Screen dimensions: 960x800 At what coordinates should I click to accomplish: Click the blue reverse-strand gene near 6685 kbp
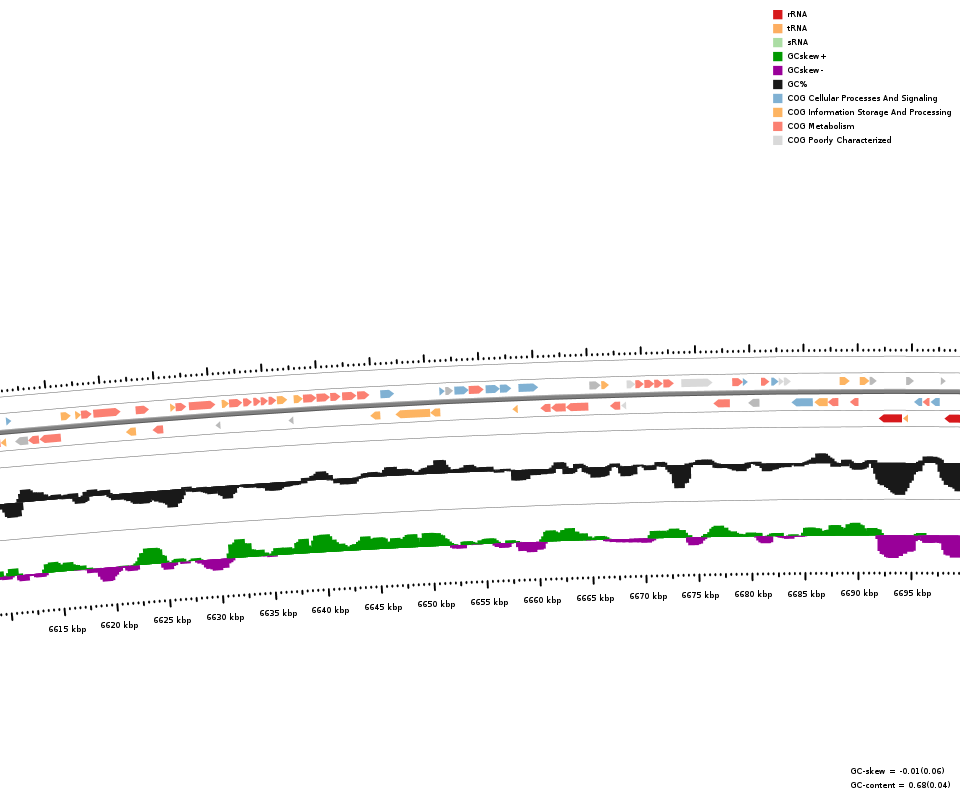(802, 402)
